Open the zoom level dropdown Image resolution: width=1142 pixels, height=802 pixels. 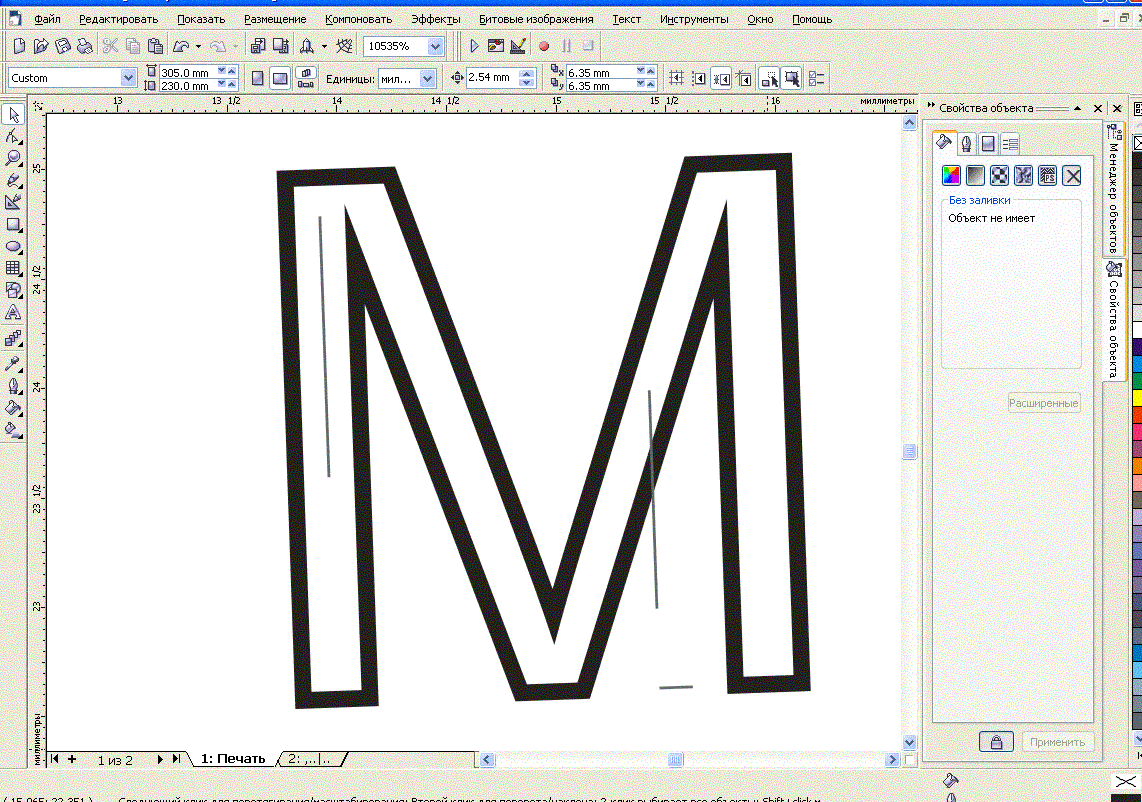click(x=435, y=47)
